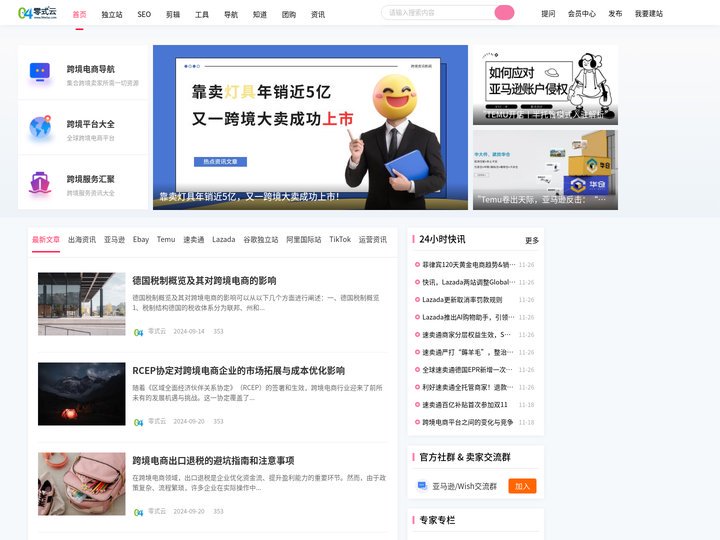Click the 04 零式云 site logo
The width and height of the screenshot is (720, 540).
coord(37,13)
